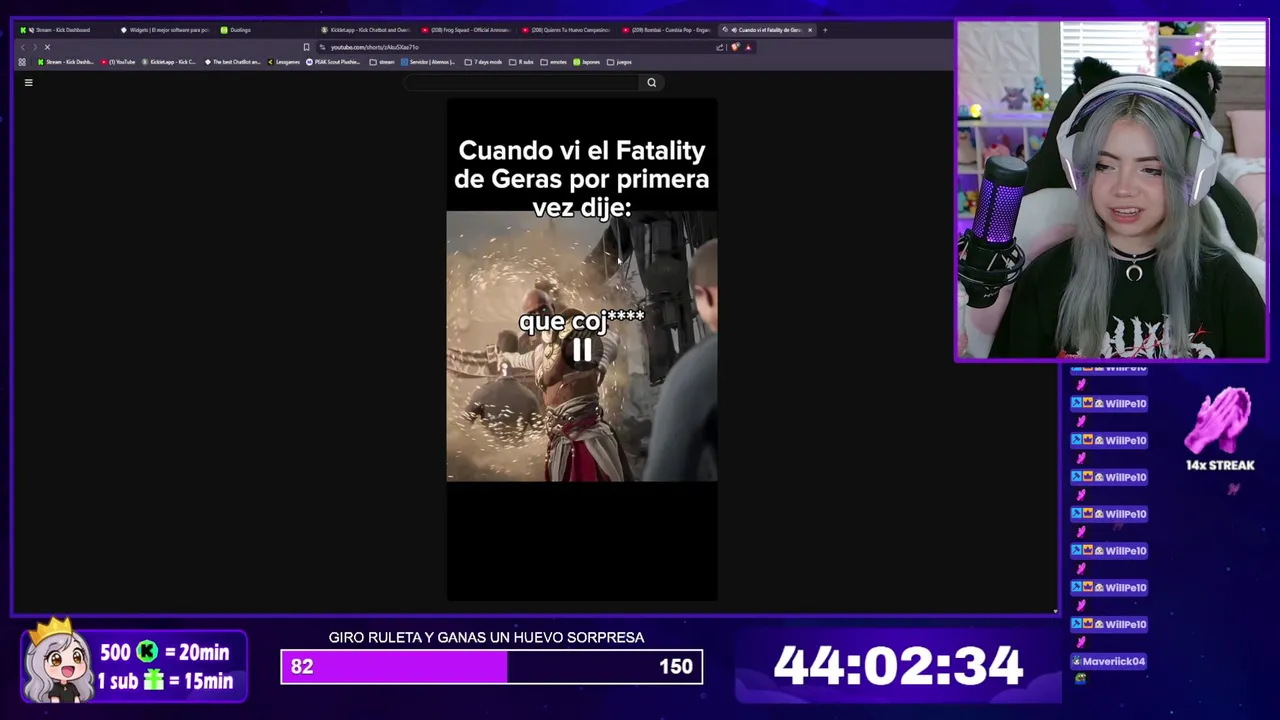Screen dimensions: 1280x720
Task: Open the Kicklet.app bookmark
Action: click(169, 62)
